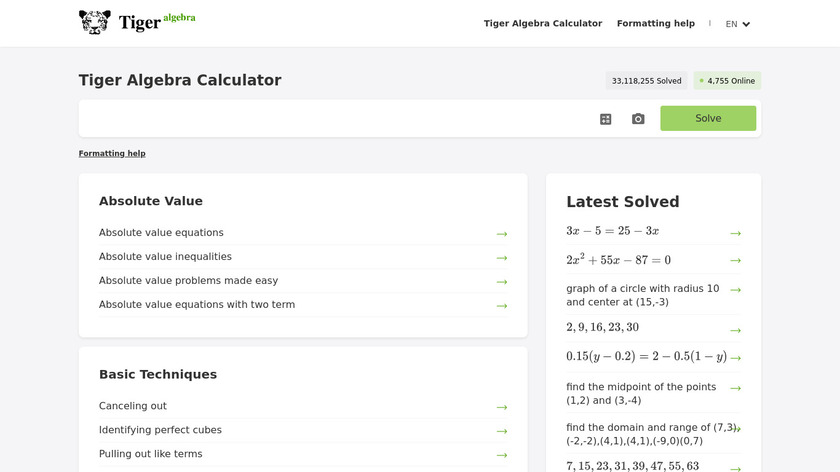Click arrow next to Canceling out

(x=502, y=407)
